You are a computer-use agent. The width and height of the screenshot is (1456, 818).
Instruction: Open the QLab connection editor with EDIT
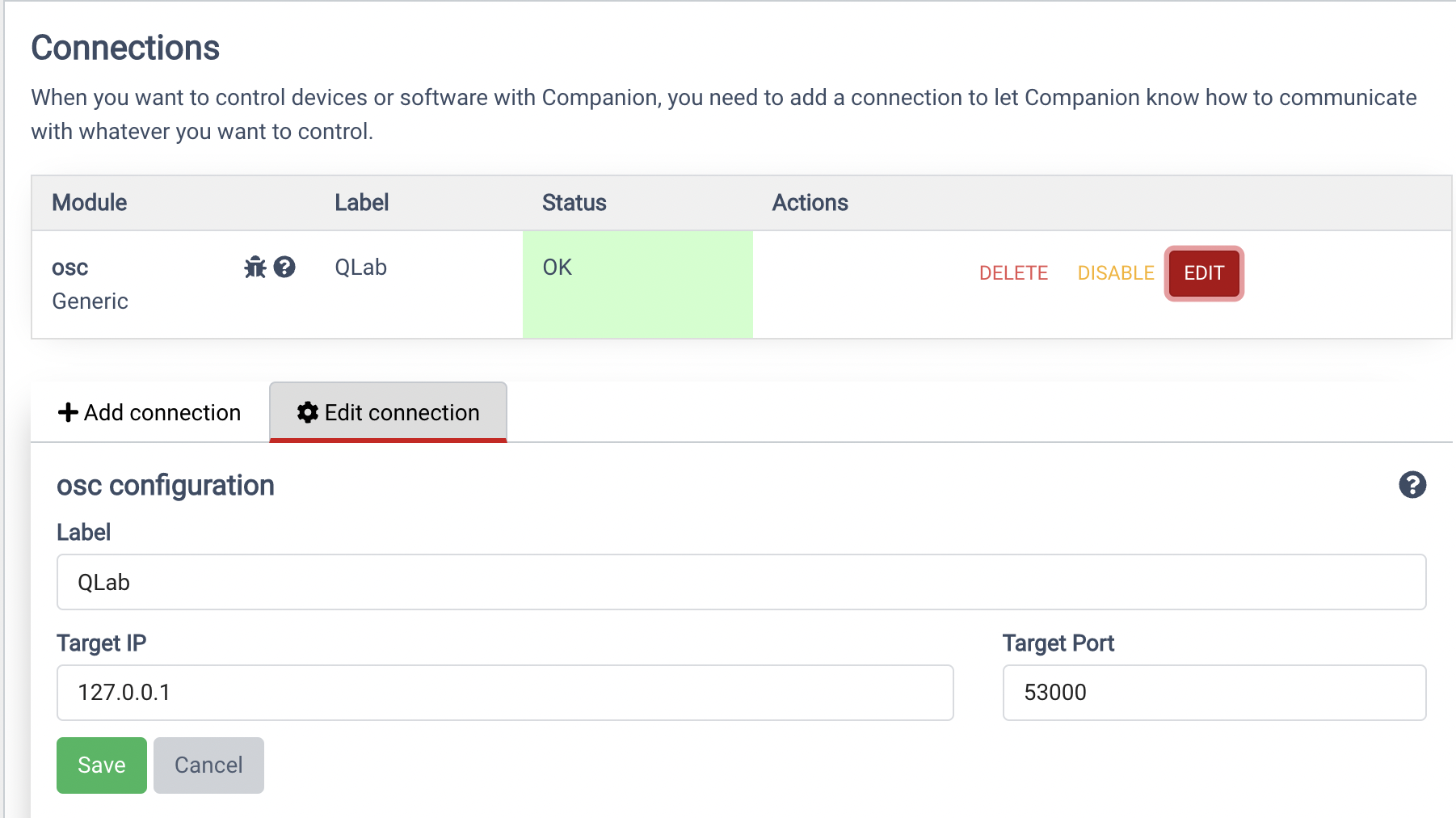(1203, 273)
